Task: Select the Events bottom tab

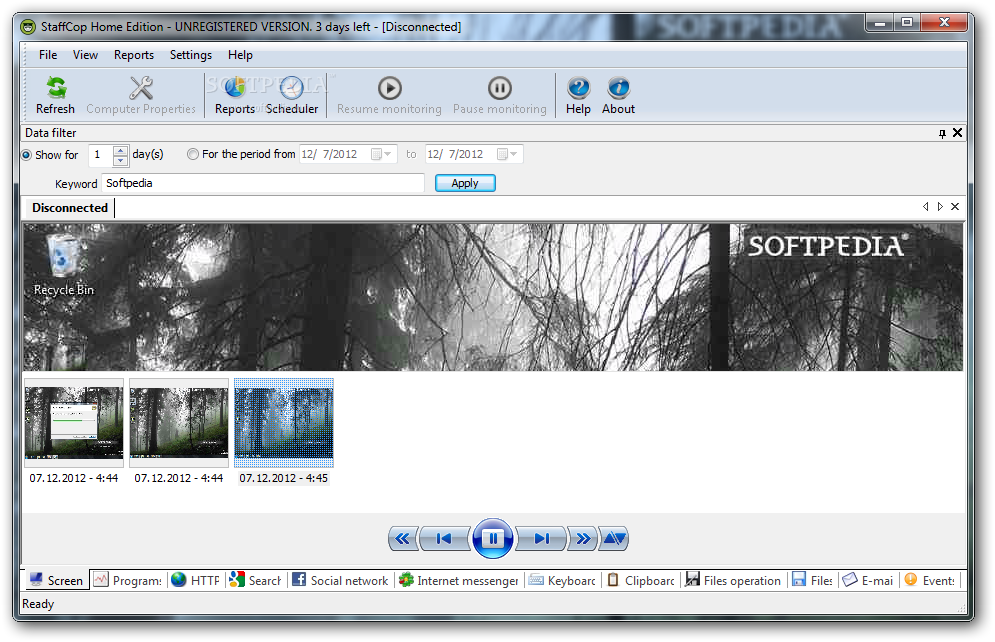Action: (x=930, y=580)
